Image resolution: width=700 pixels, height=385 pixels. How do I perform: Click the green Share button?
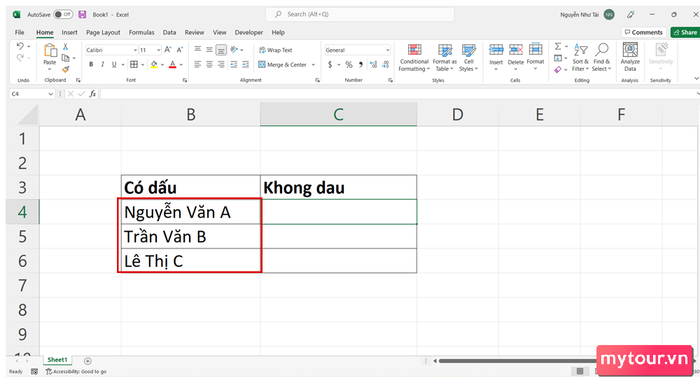point(685,32)
